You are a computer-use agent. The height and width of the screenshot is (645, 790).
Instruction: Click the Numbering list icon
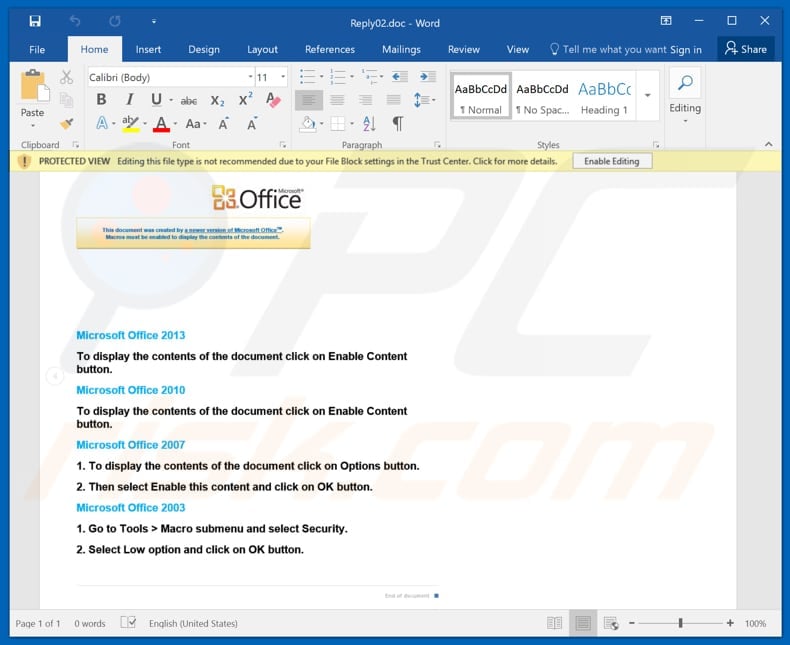338,77
